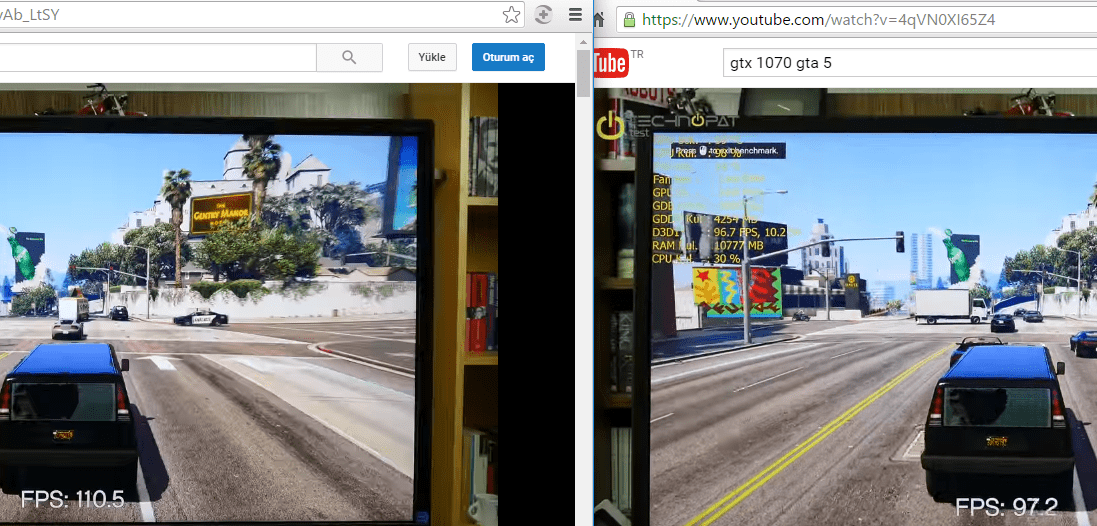Click the YouTube logo in right browser
Viewport: 1097px width, 526px height.
tap(611, 64)
